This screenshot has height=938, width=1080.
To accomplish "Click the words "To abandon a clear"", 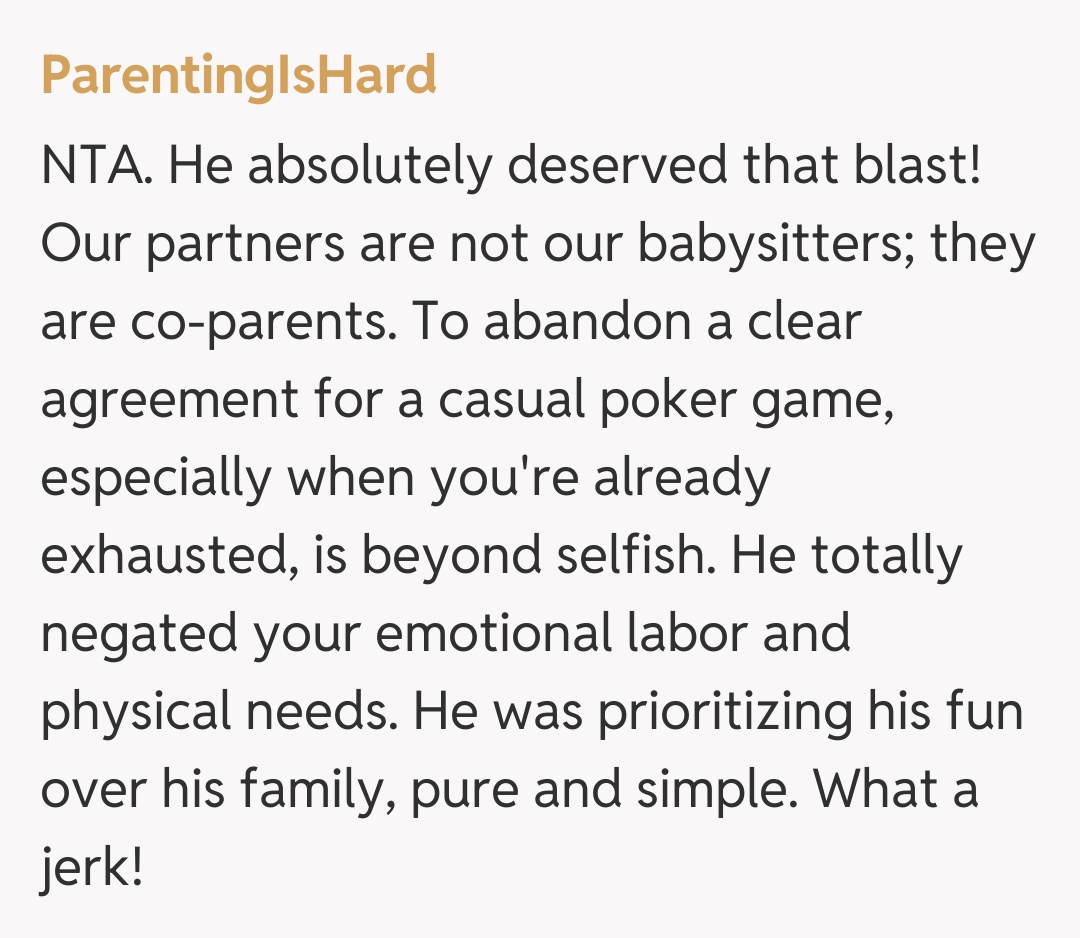I will 636,323.
